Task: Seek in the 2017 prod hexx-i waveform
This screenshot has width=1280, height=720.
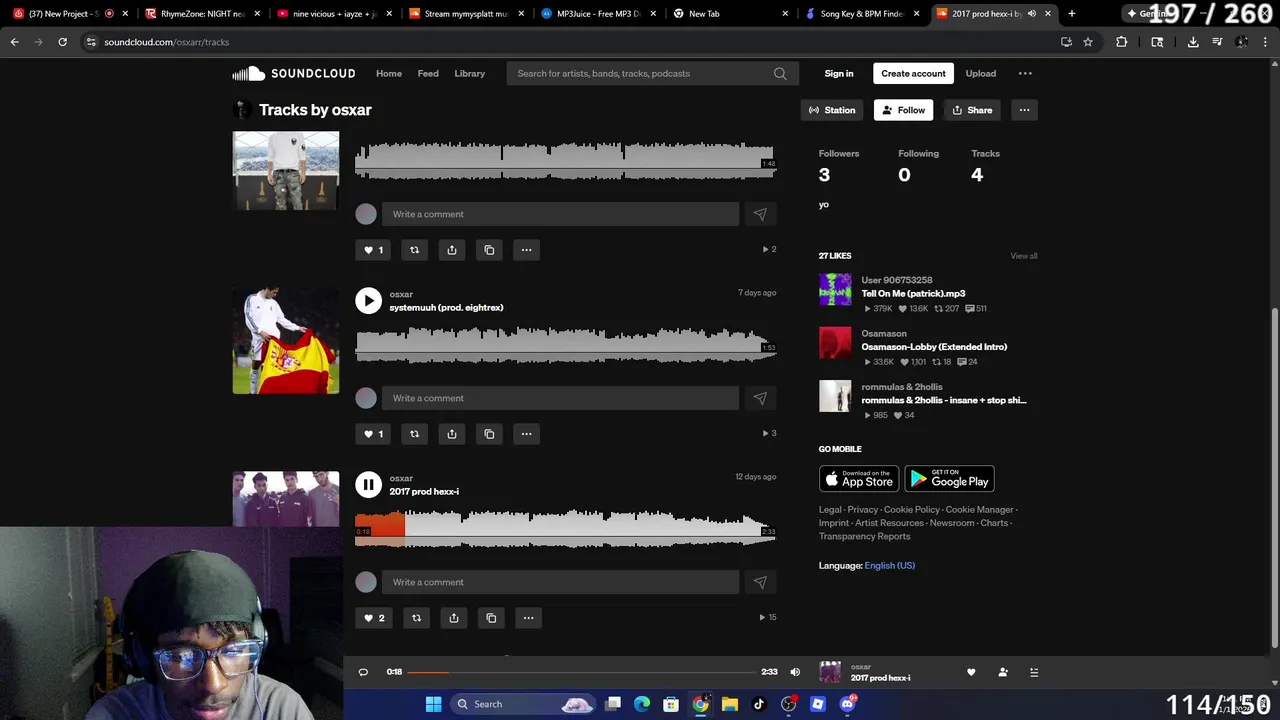Action: pyautogui.click(x=565, y=528)
